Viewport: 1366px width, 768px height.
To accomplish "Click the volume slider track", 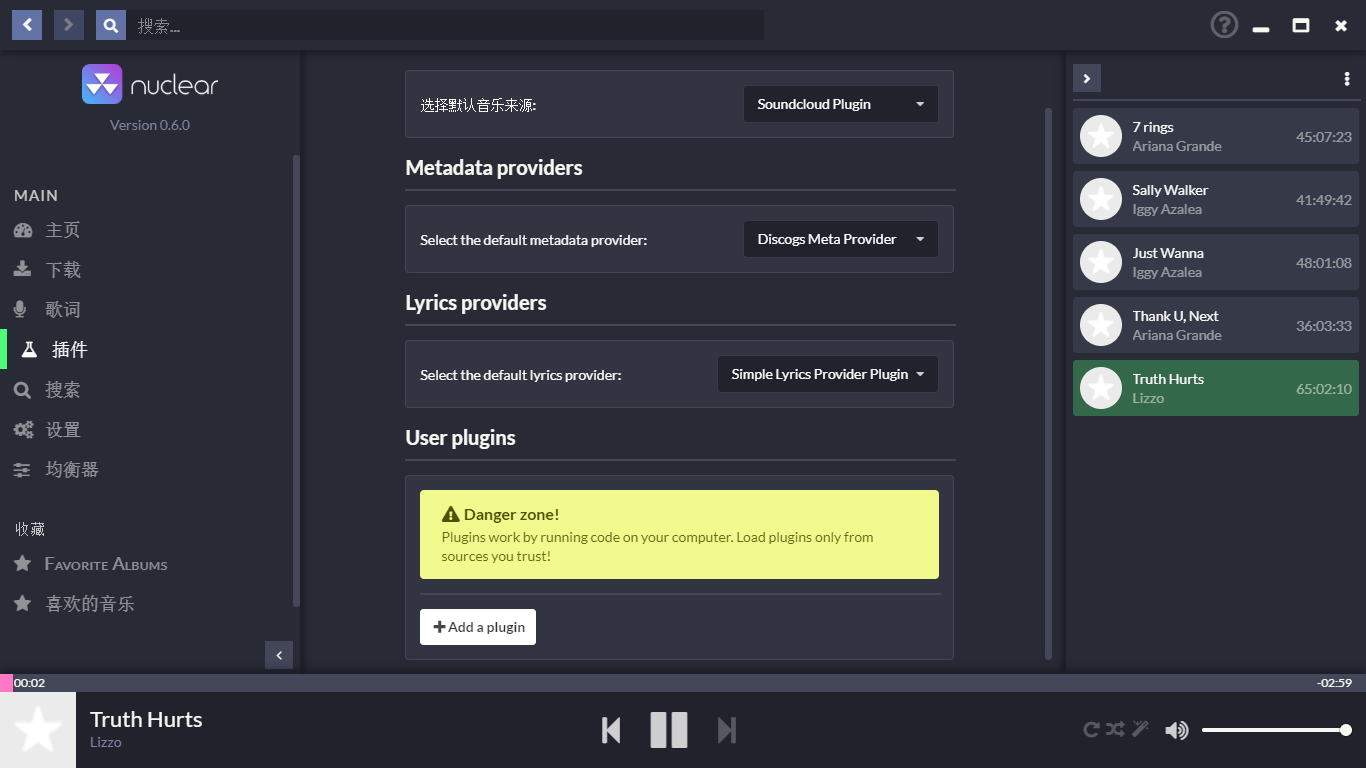I will pyautogui.click(x=1277, y=730).
